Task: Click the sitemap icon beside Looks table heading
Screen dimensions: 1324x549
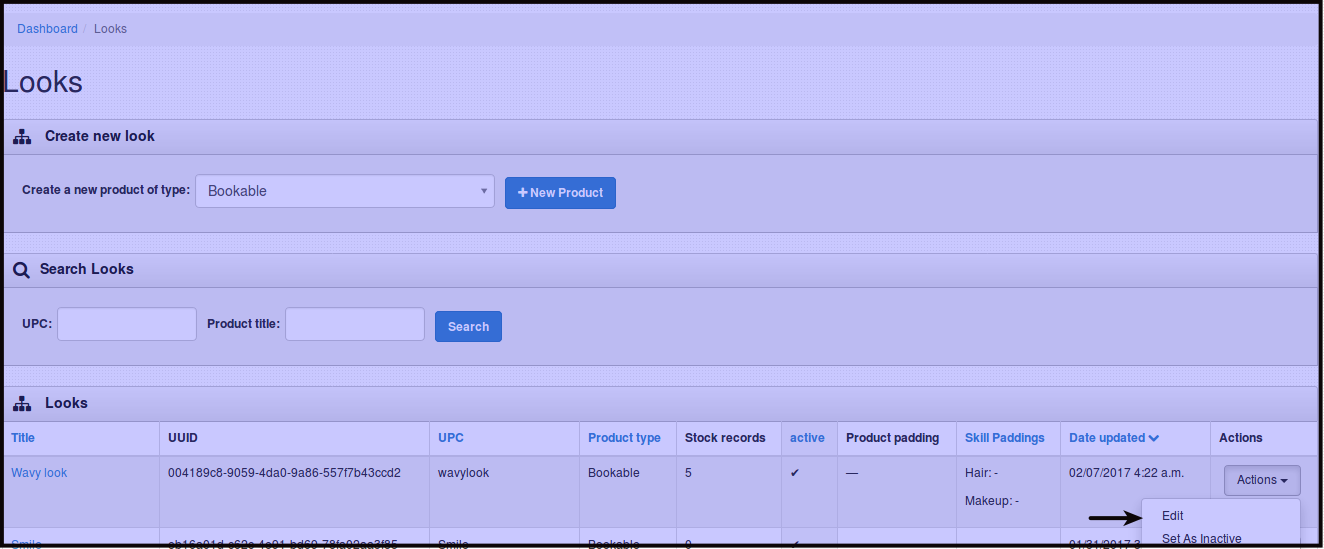Action: click(22, 404)
